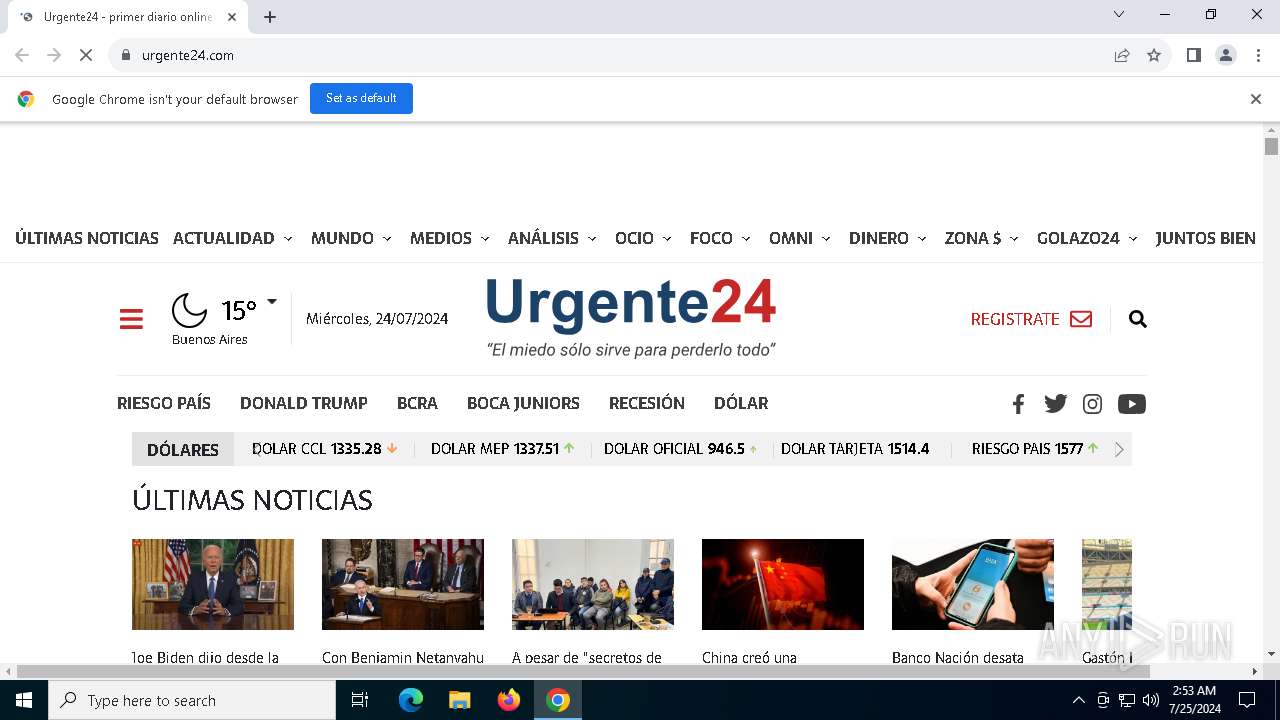Open Banco Nación phone thumbnail
The height and width of the screenshot is (720, 1280).
[973, 584]
